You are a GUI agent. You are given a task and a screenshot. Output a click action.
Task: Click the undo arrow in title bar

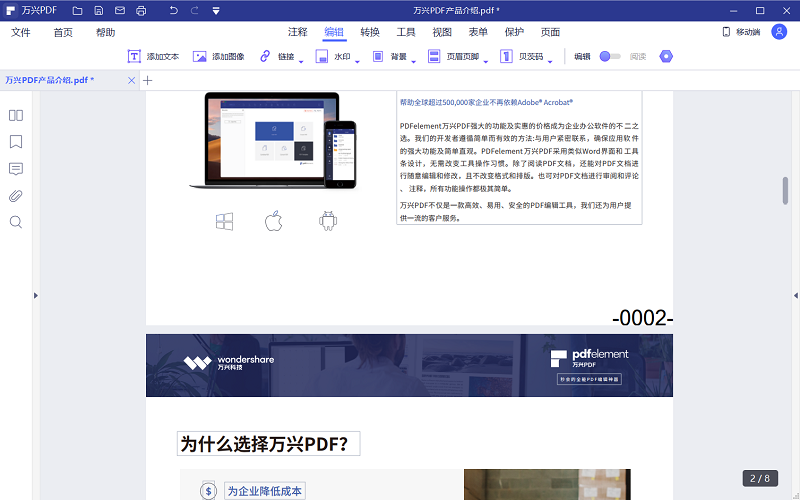[173, 10]
